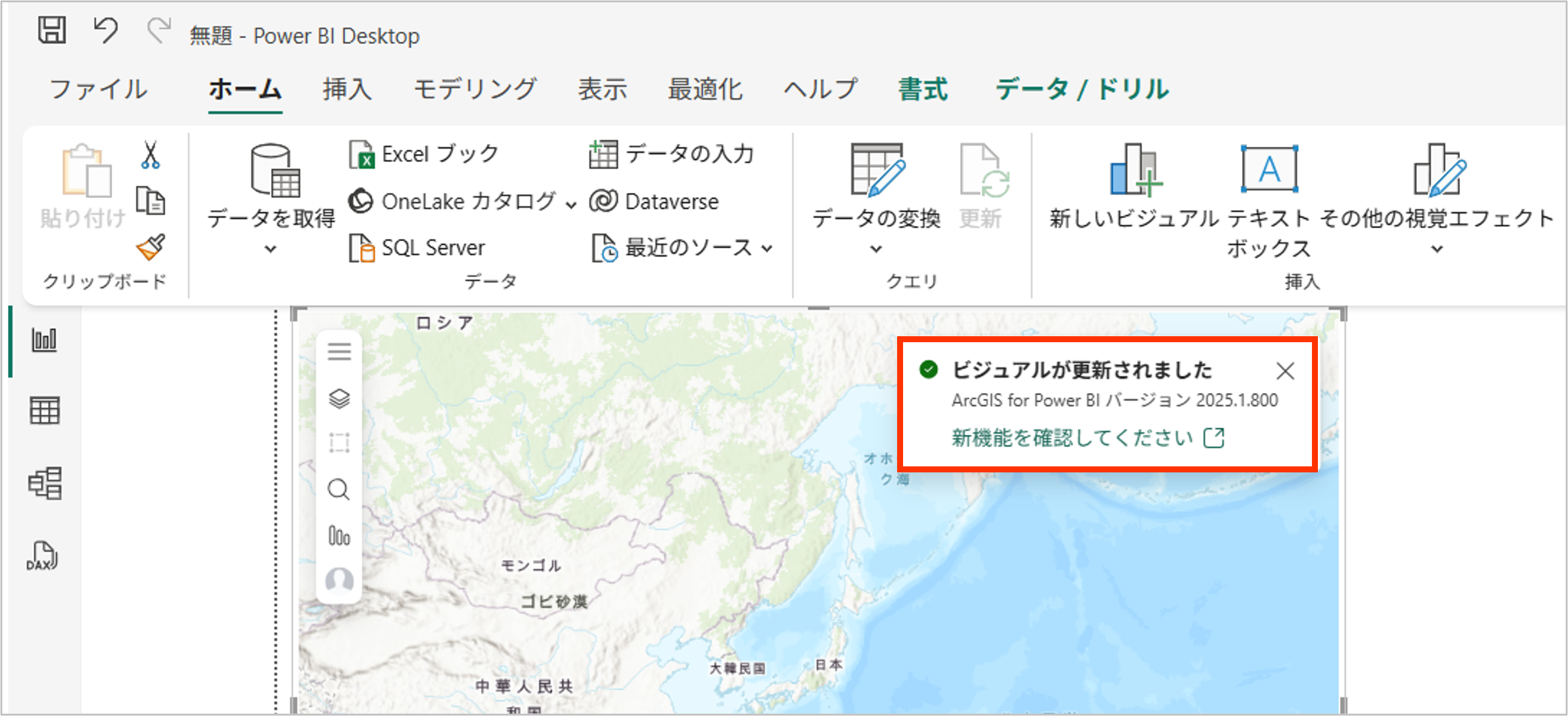Click the 貼り付け paste icon
The image size is (1568, 716).
(x=86, y=170)
